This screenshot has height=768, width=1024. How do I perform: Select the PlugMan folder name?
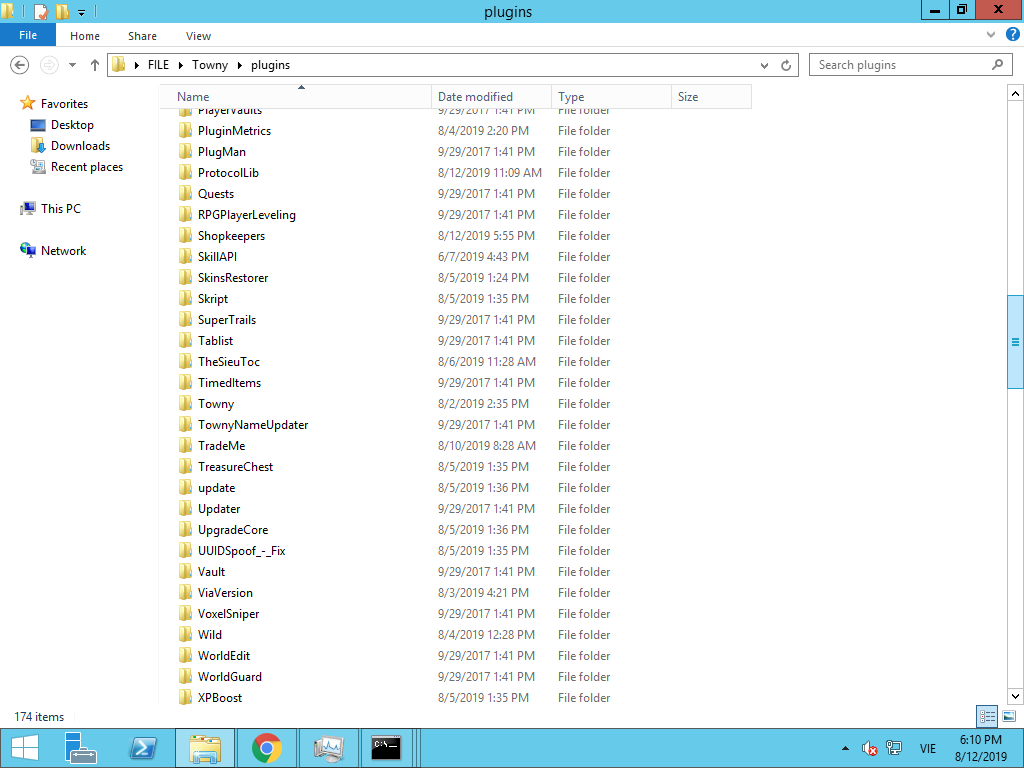point(222,152)
